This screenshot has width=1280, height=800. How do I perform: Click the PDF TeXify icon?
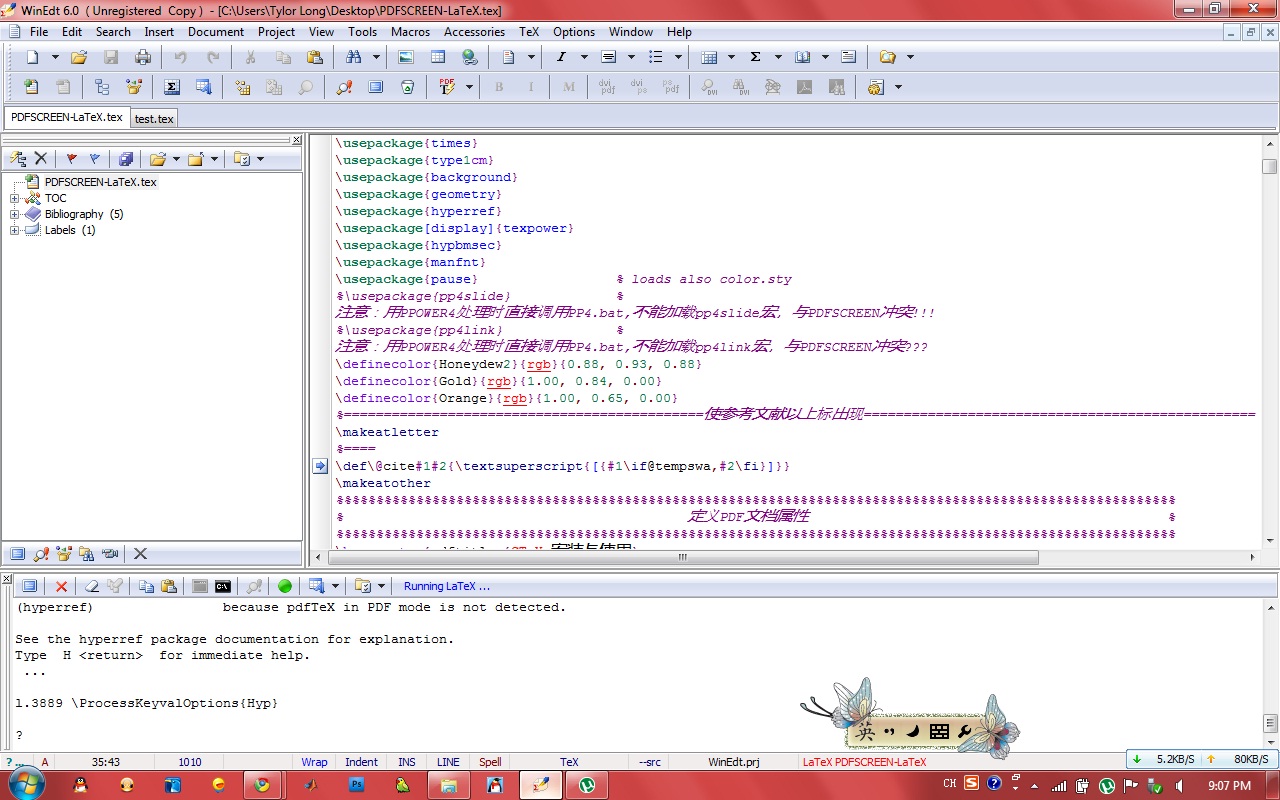coord(447,87)
